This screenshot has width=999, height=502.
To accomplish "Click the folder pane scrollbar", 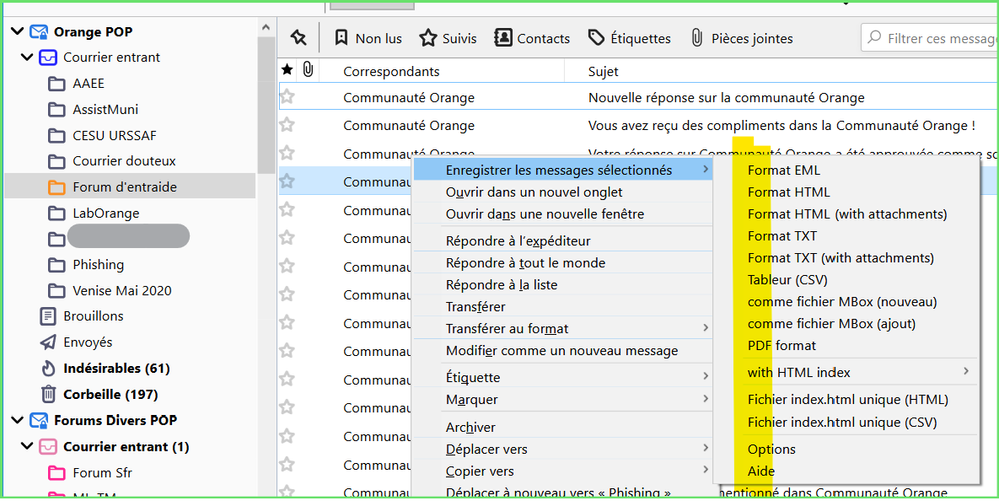I will [266, 105].
